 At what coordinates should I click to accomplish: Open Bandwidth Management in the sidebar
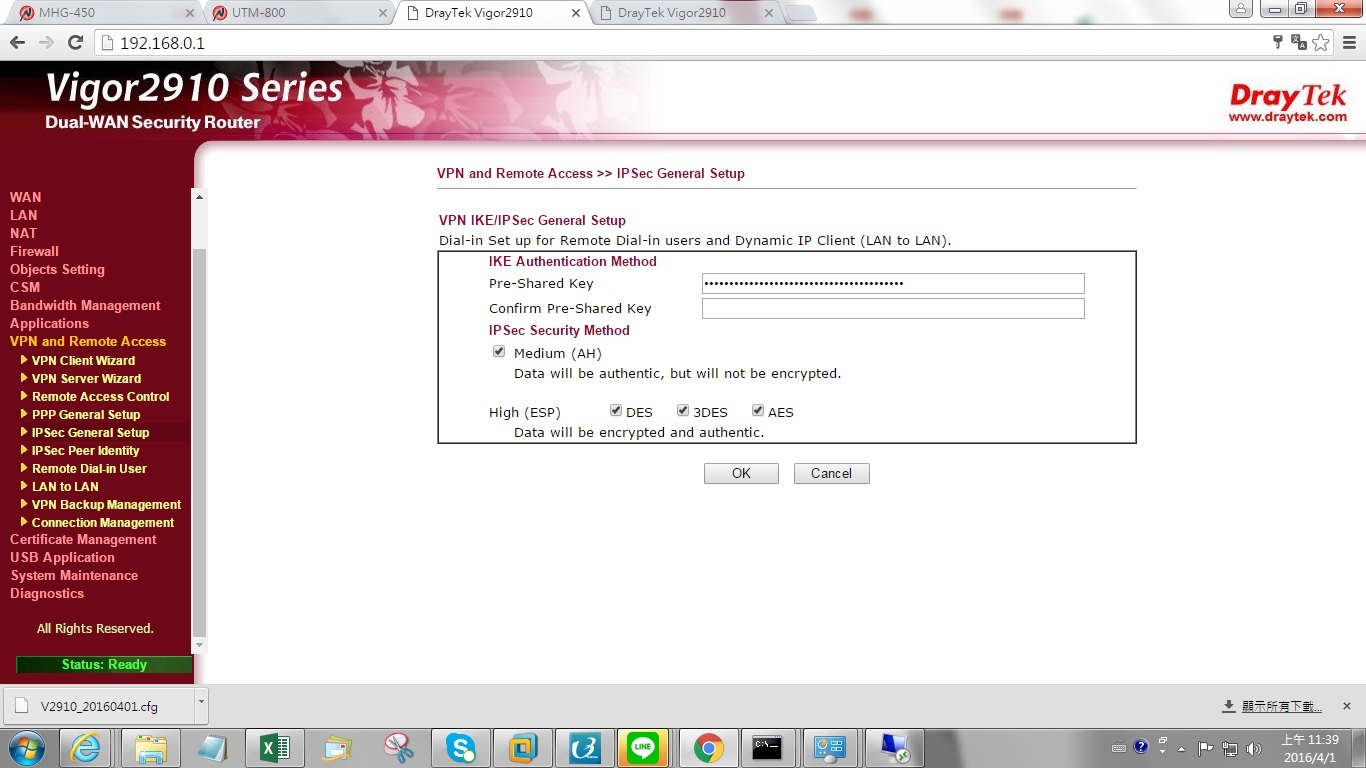click(x=85, y=305)
